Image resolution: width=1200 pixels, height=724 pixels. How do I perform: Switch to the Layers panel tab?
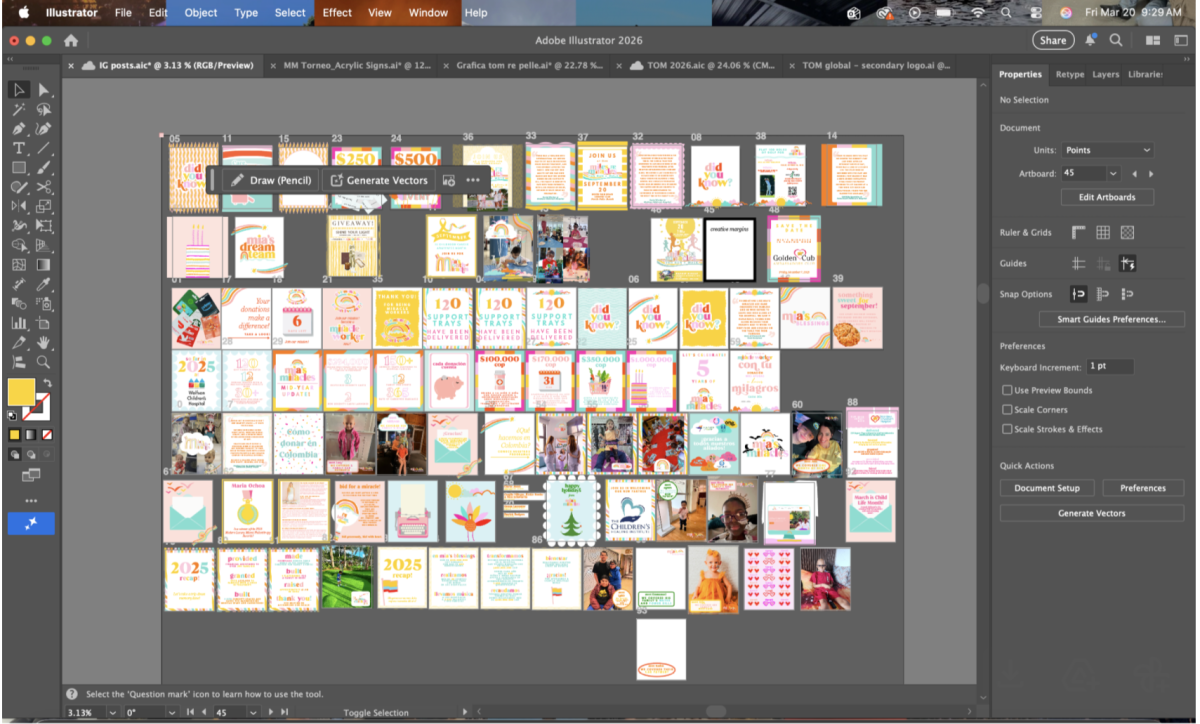(x=1105, y=74)
